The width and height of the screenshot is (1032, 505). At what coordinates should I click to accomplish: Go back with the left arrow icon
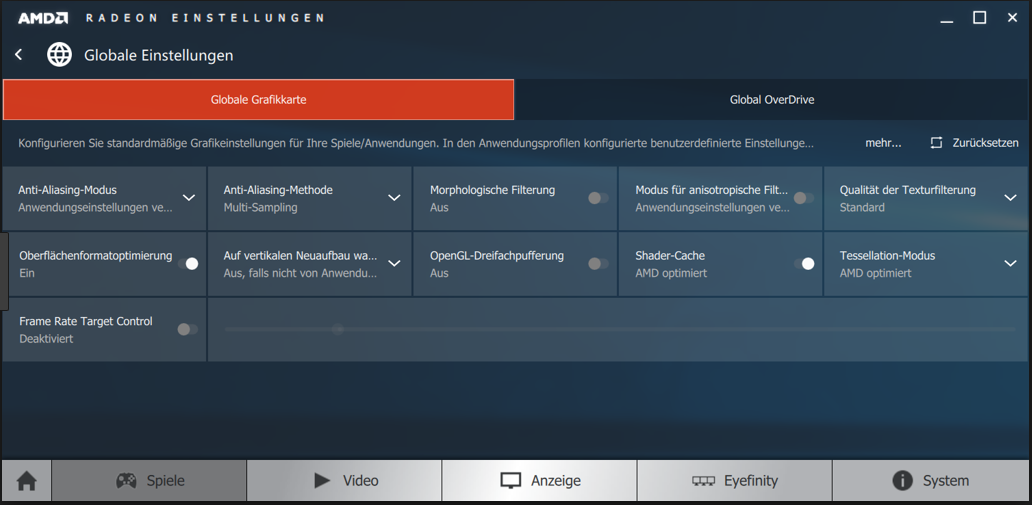18,55
